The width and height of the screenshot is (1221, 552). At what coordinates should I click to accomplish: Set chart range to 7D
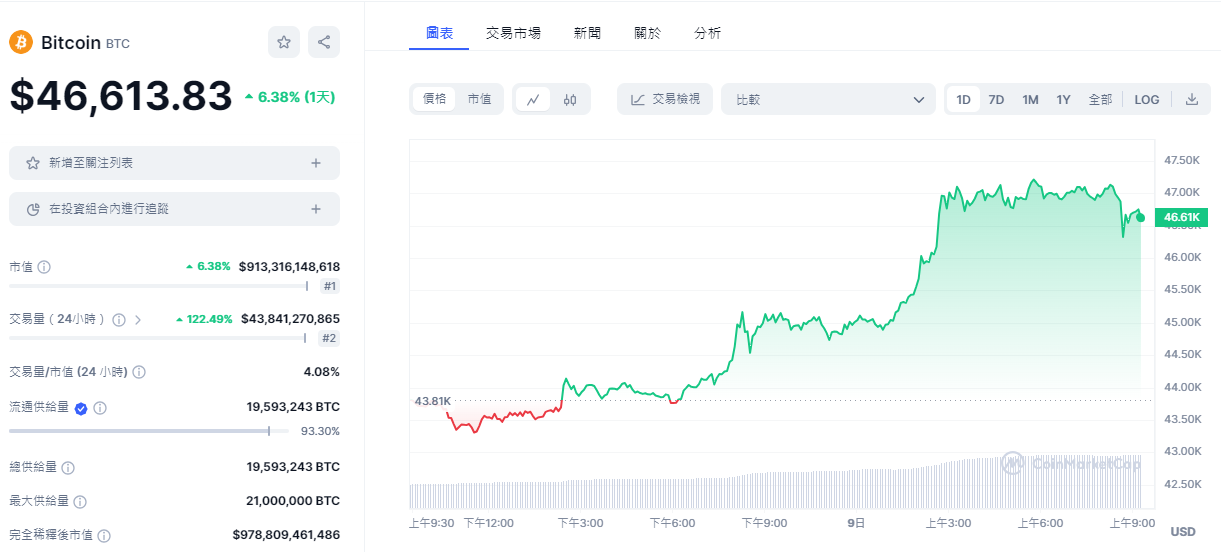tap(996, 99)
